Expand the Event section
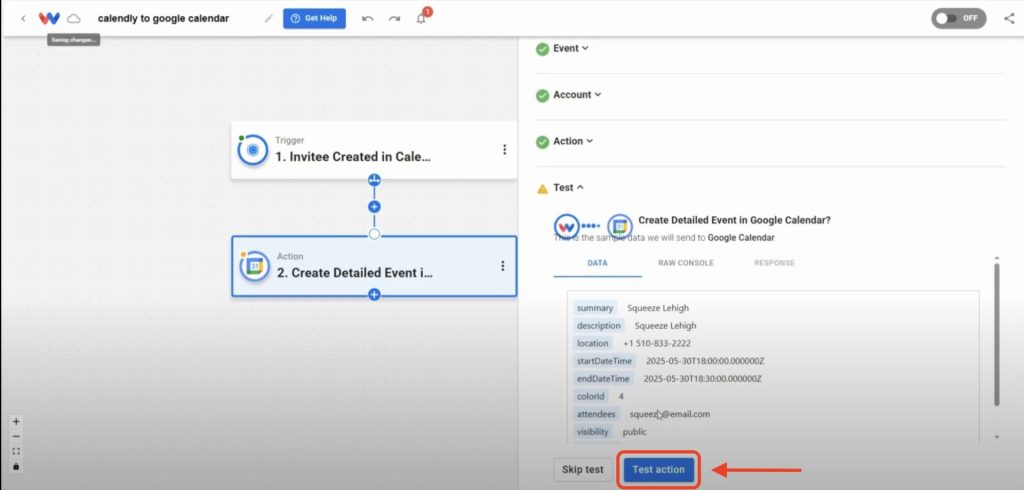Viewport: 1024px width, 490px height. click(x=571, y=48)
